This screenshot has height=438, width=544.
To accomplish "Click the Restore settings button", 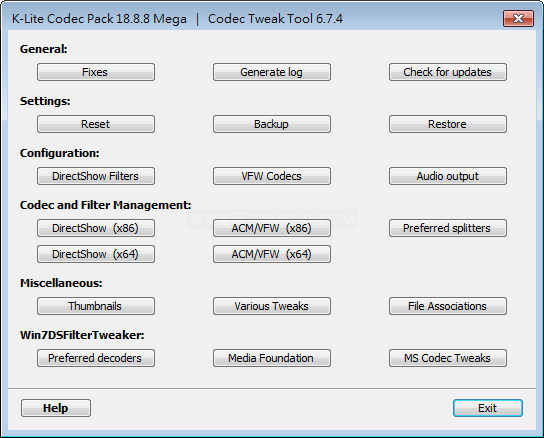I will click(448, 124).
